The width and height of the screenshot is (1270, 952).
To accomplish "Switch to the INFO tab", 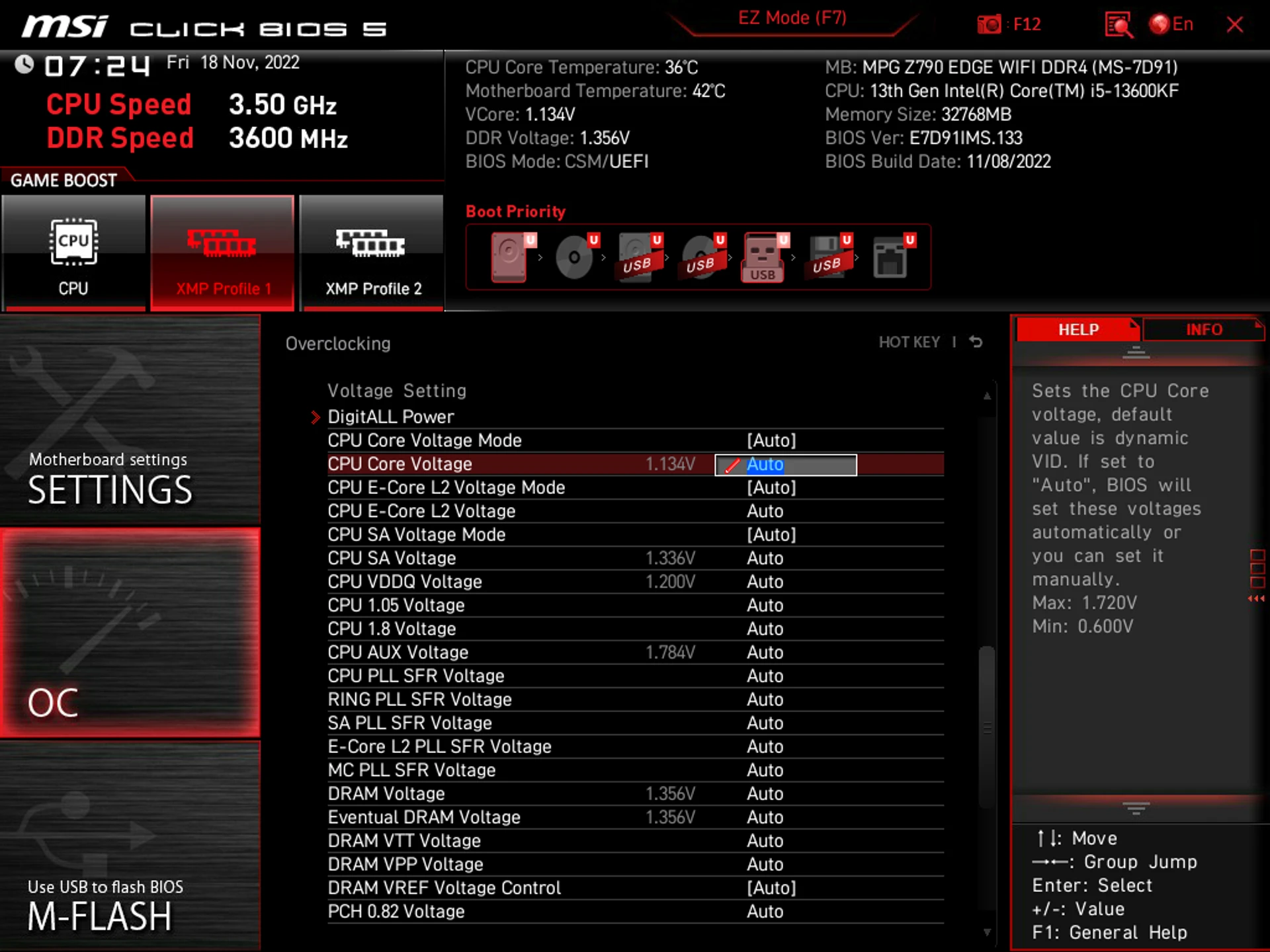I will (x=1204, y=329).
